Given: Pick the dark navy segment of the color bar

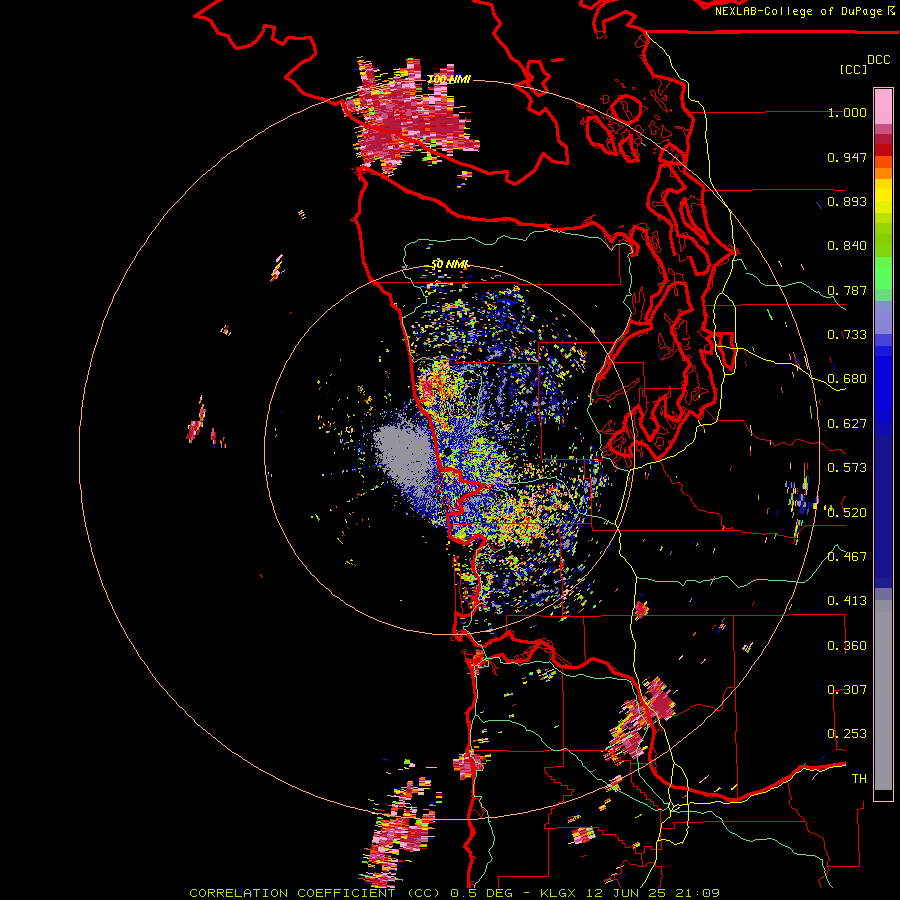Looking at the screenshot, I should [x=883, y=505].
